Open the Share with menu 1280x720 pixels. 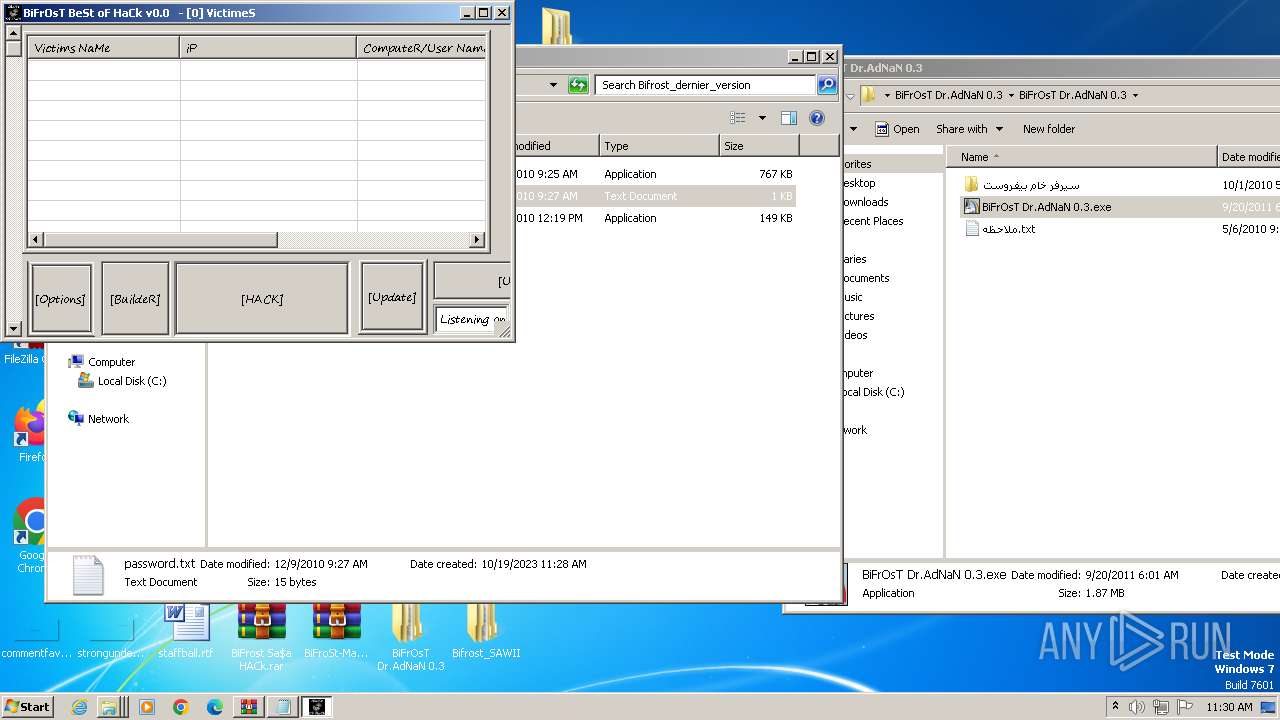coord(968,129)
